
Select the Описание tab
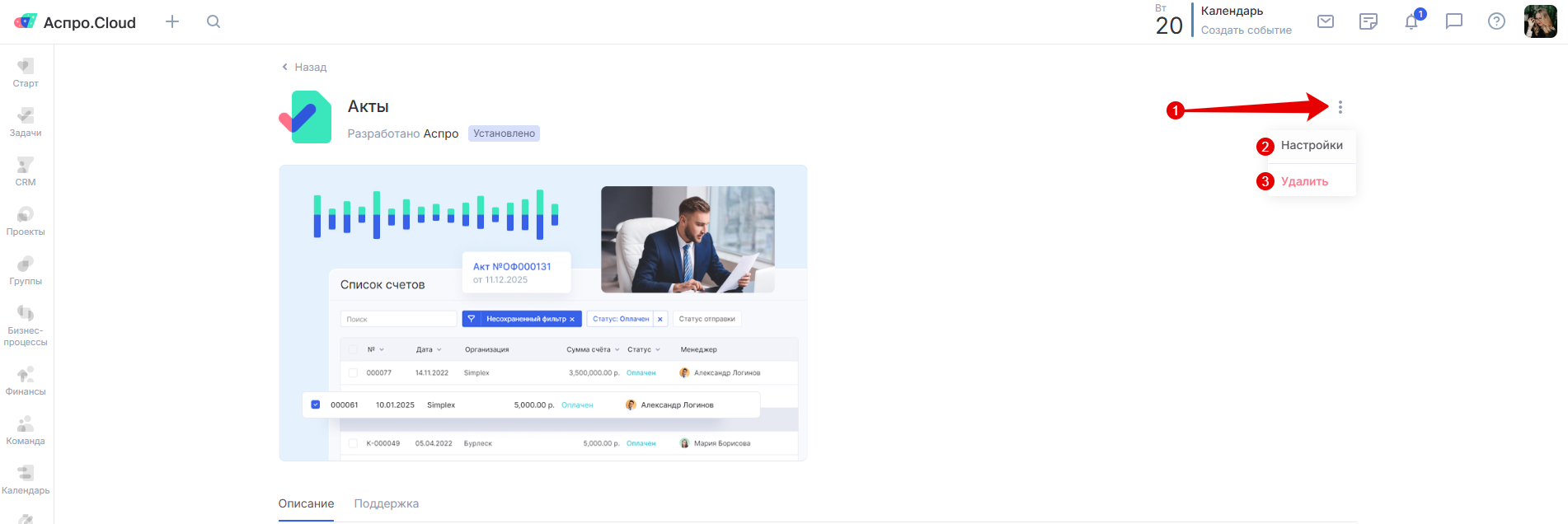(306, 503)
